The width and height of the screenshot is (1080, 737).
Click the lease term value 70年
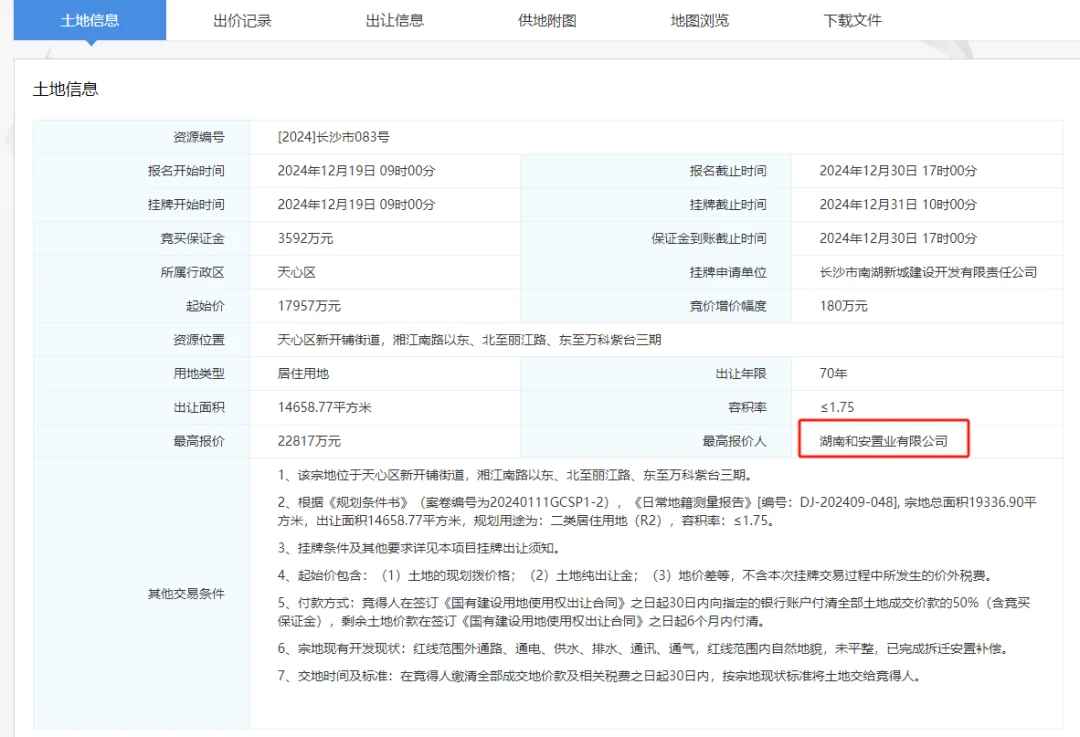point(833,373)
